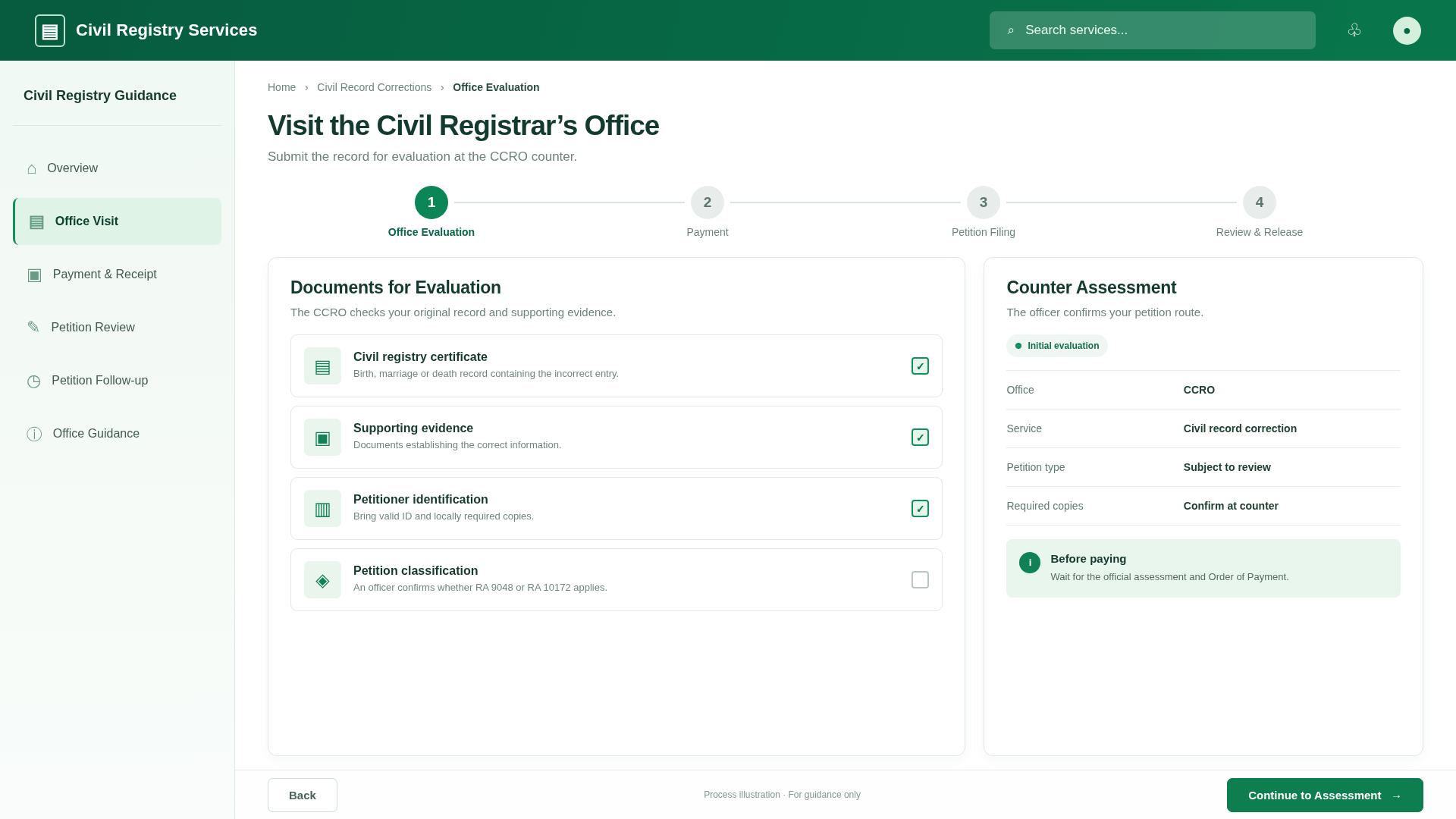Screen dimensions: 1456x819
Task: Click the Petition classification title text
Action: [416, 571]
